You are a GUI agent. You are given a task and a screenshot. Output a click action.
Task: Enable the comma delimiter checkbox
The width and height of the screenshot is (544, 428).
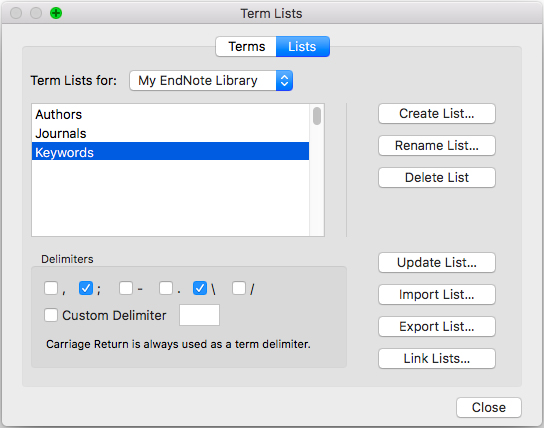(51, 288)
